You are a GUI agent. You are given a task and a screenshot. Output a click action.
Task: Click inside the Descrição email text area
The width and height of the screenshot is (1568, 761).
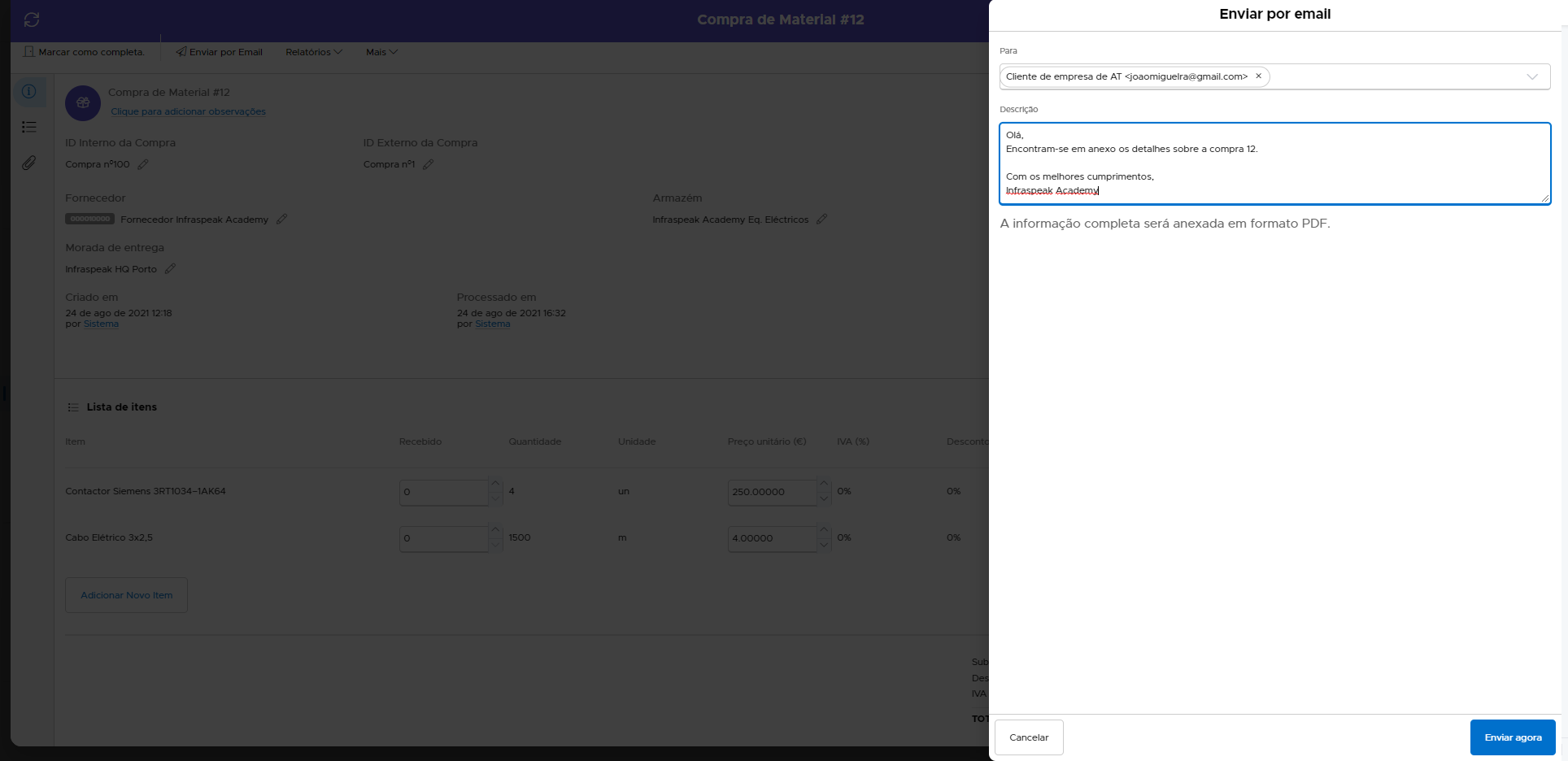click(1274, 163)
